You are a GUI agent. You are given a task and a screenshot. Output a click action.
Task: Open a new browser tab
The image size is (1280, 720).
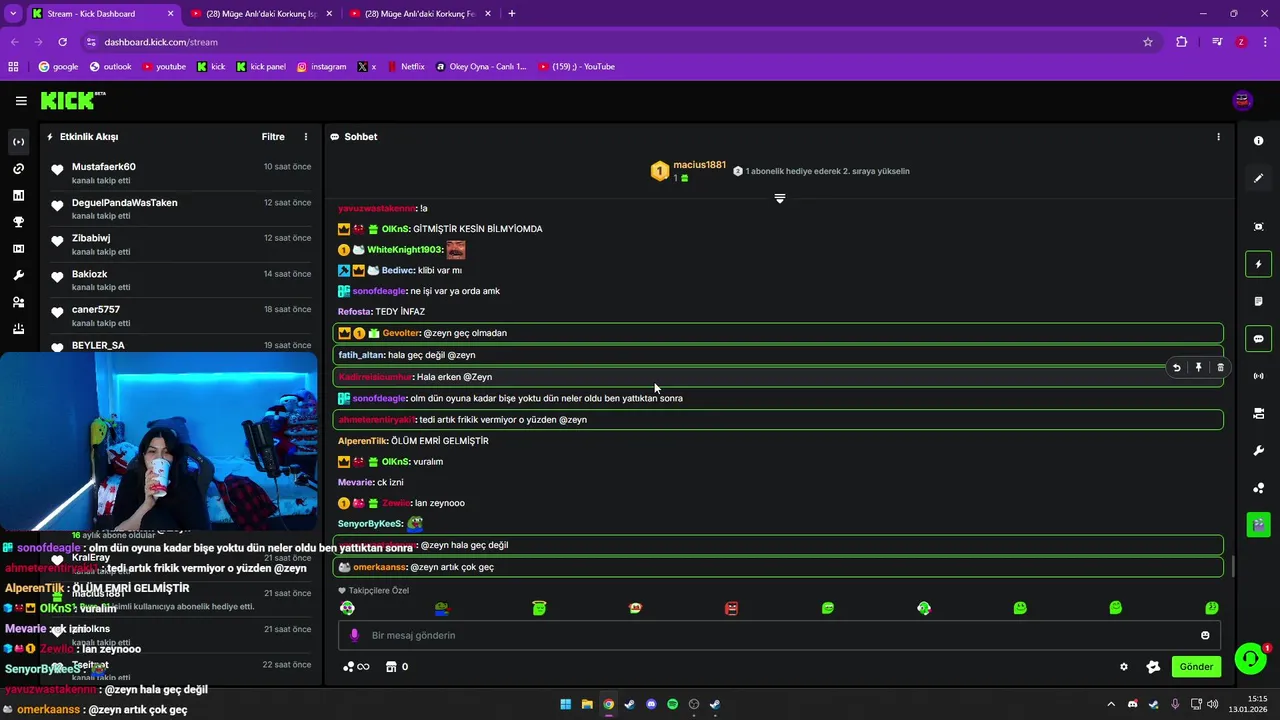point(512,14)
